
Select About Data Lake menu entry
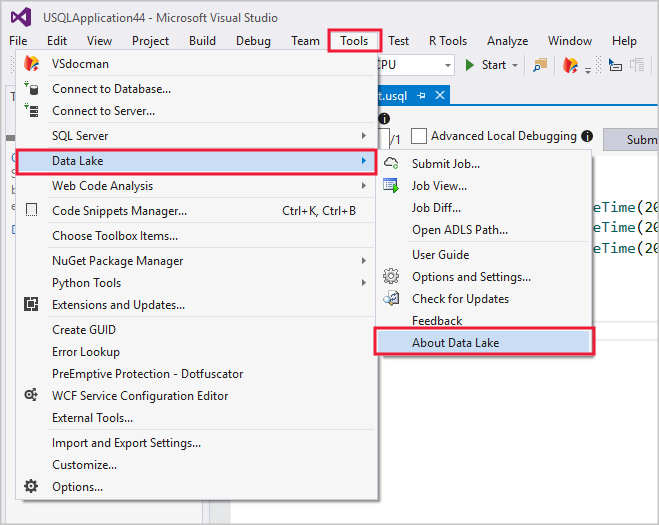455,343
